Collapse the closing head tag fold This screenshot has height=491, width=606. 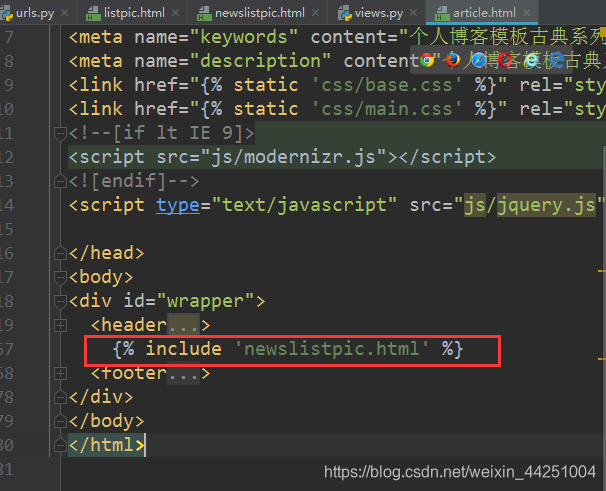60,253
